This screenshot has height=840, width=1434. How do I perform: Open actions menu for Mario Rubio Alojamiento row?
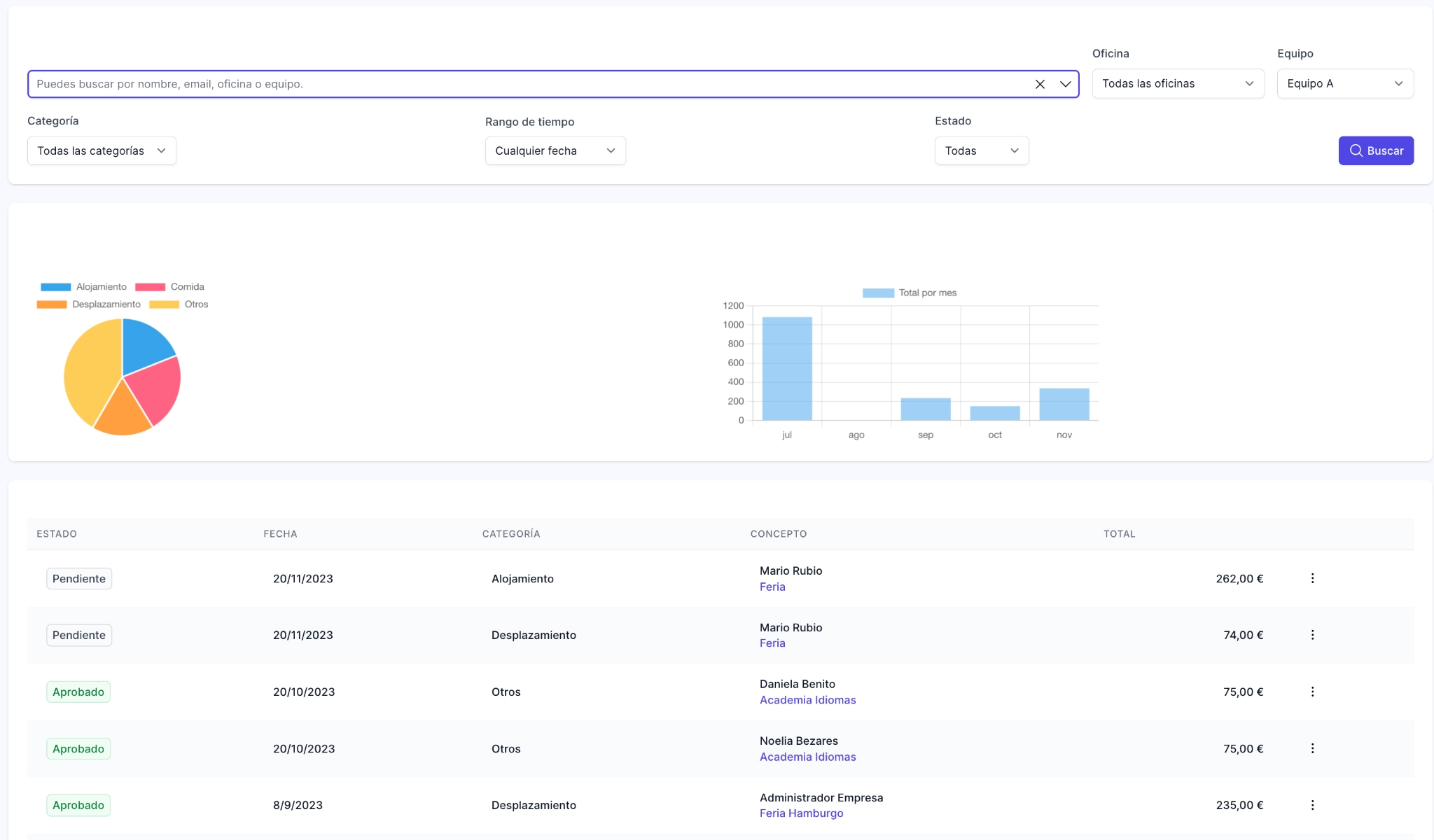click(1313, 578)
